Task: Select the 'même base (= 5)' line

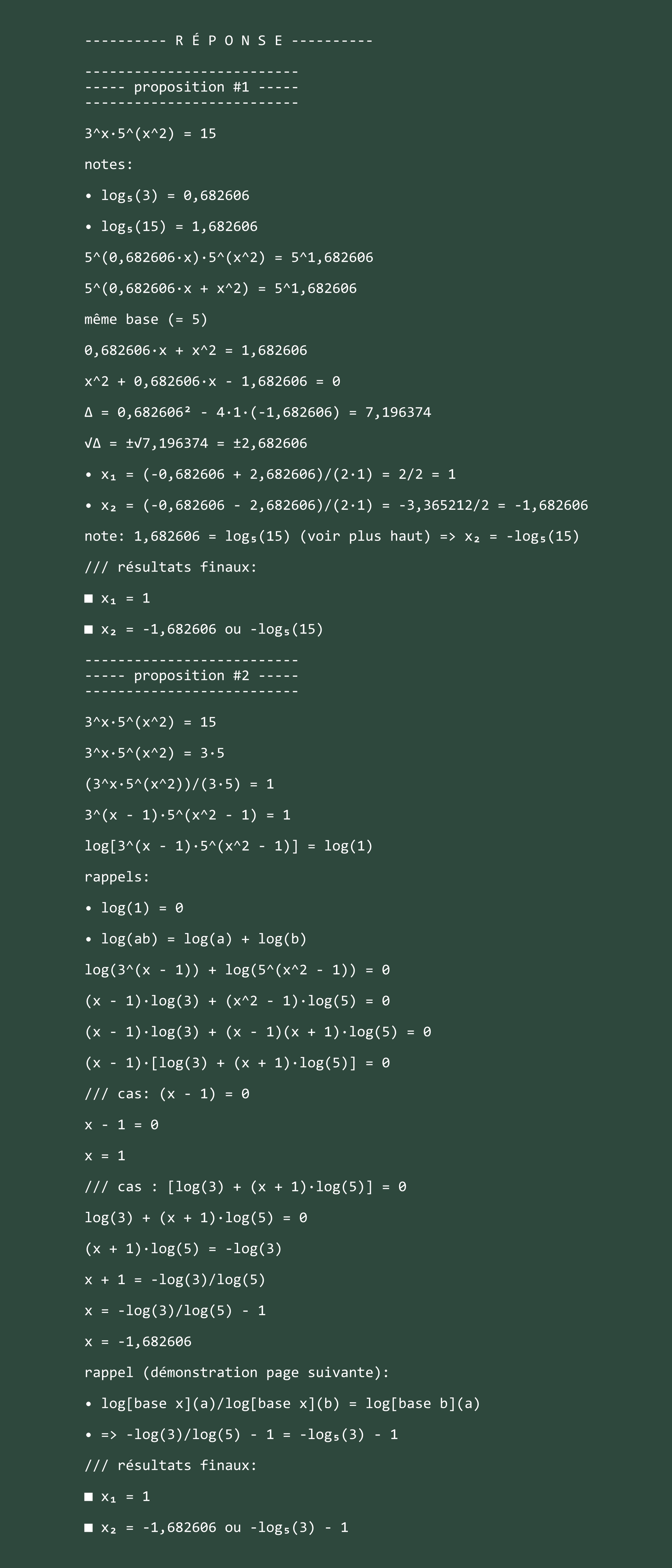Action: [x=146, y=320]
